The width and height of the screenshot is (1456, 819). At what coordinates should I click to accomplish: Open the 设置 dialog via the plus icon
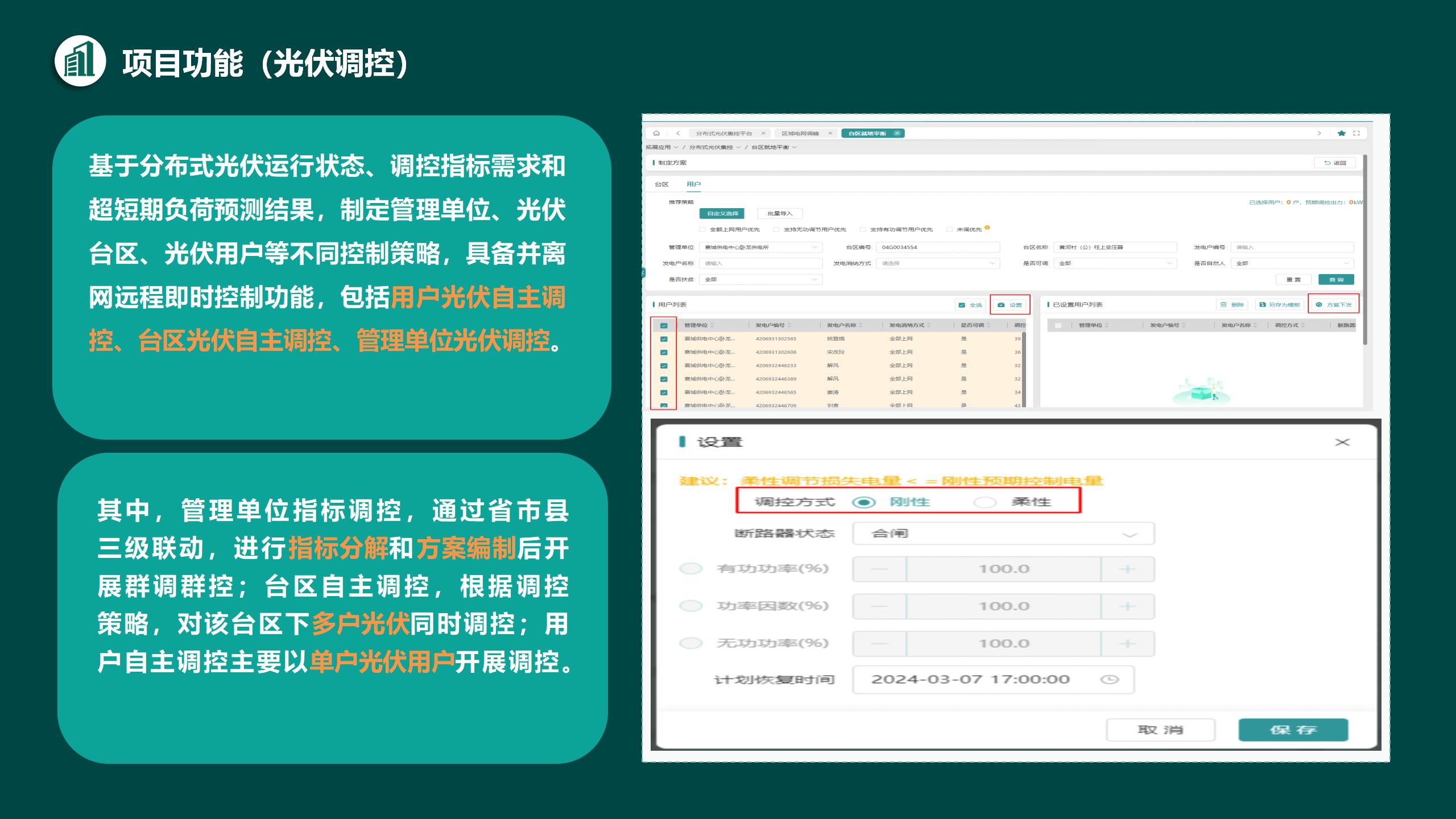tap(1000, 305)
